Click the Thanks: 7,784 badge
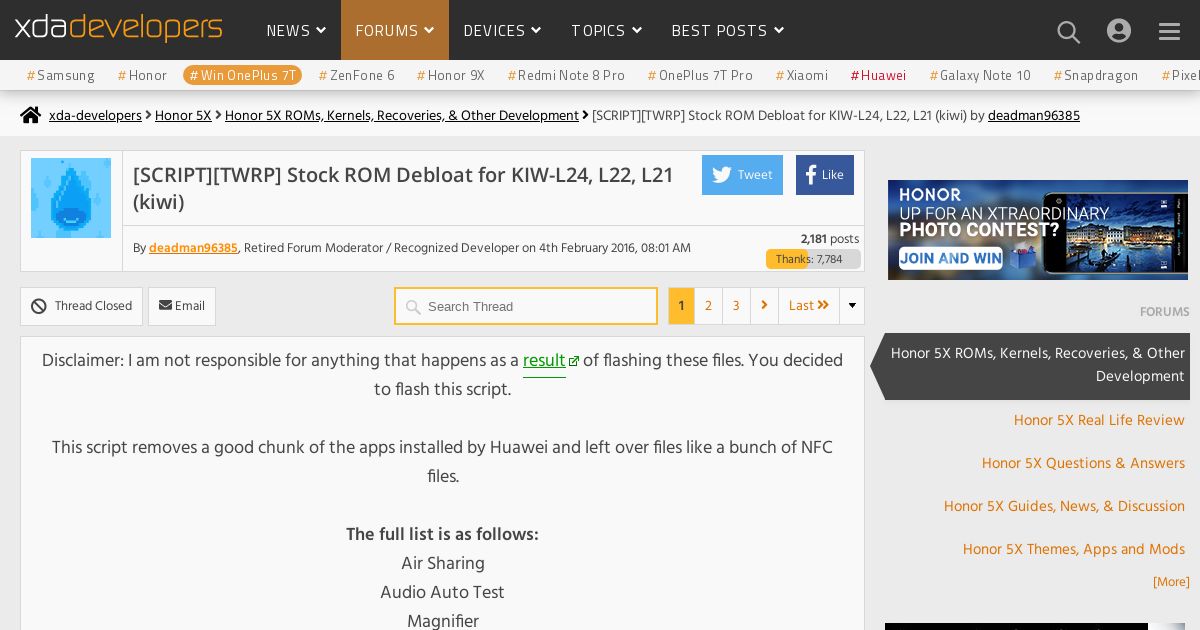1200x630 pixels. pyautogui.click(x=813, y=259)
